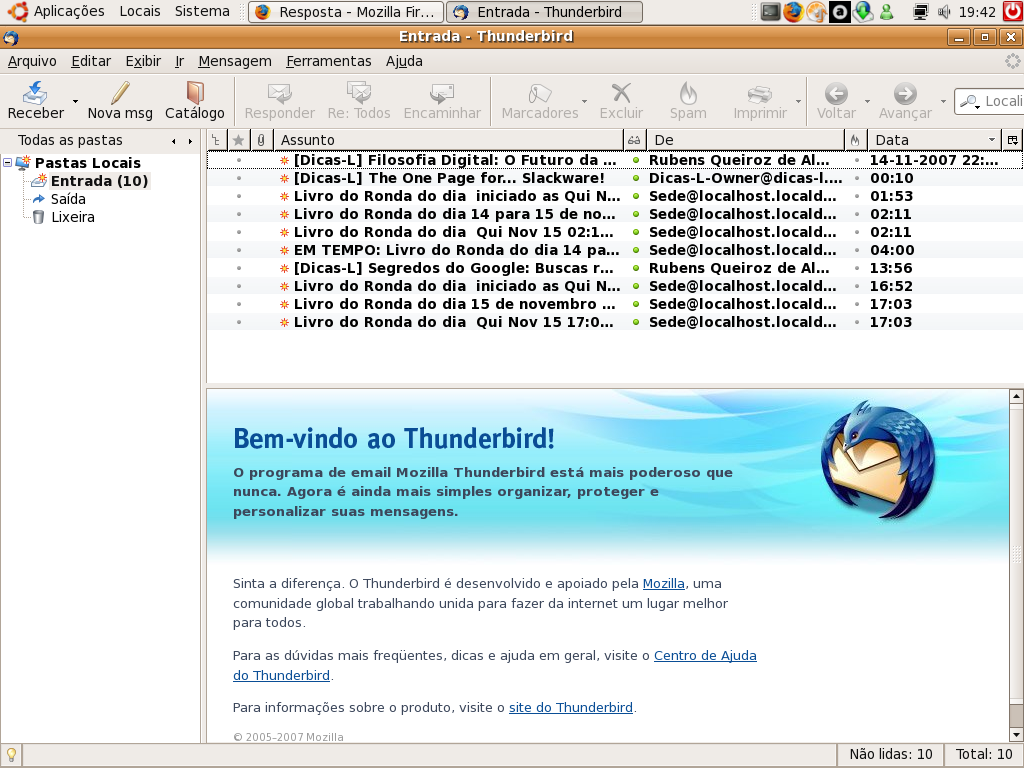This screenshot has height=768, width=1024.
Task: Sort by the star column header
Action: [x=238, y=140]
